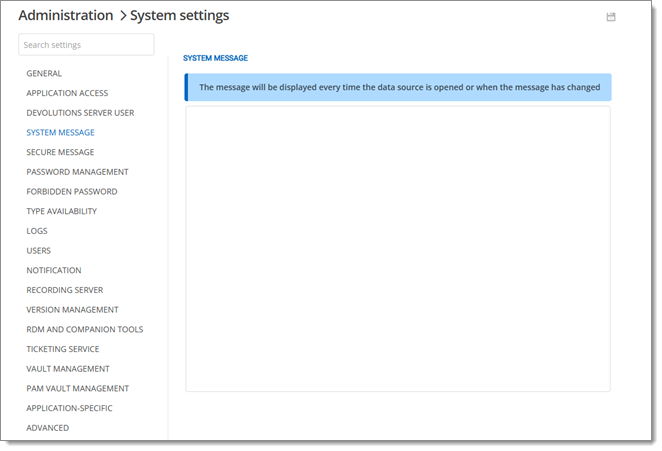The height and width of the screenshot is (451, 662).
Task: Select Notification in the settings list
Action: (54, 270)
